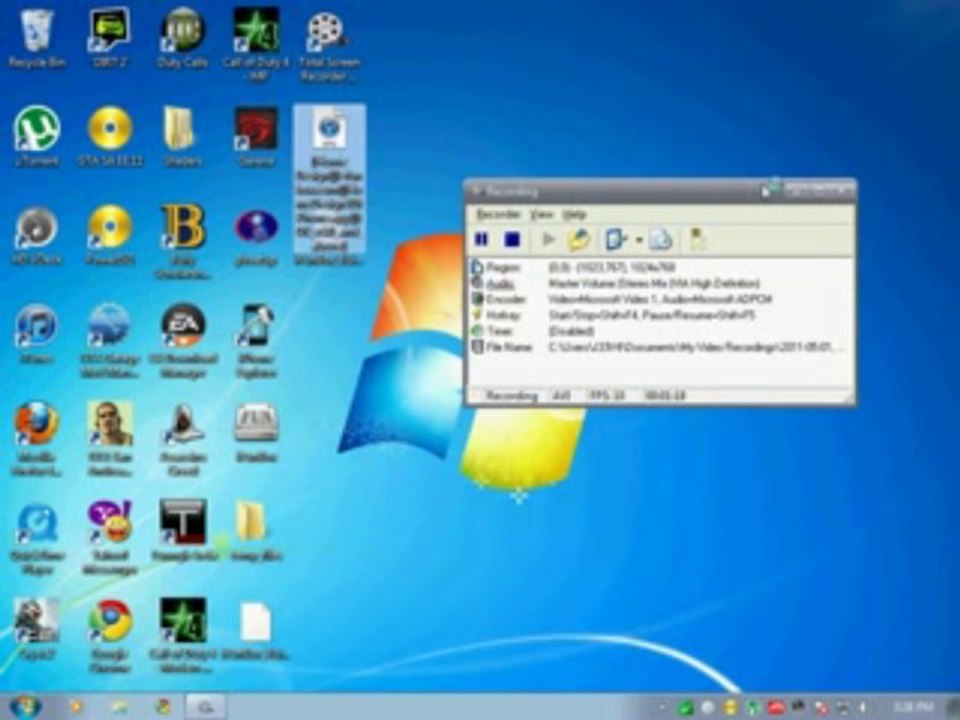Click the highlighted file icon with long name
The height and width of the screenshot is (720, 960).
pos(329,186)
